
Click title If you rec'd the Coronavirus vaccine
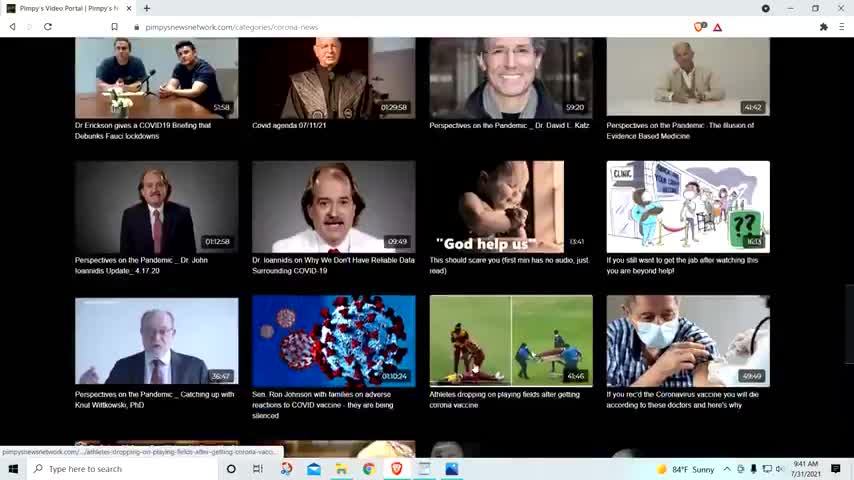[682, 399]
